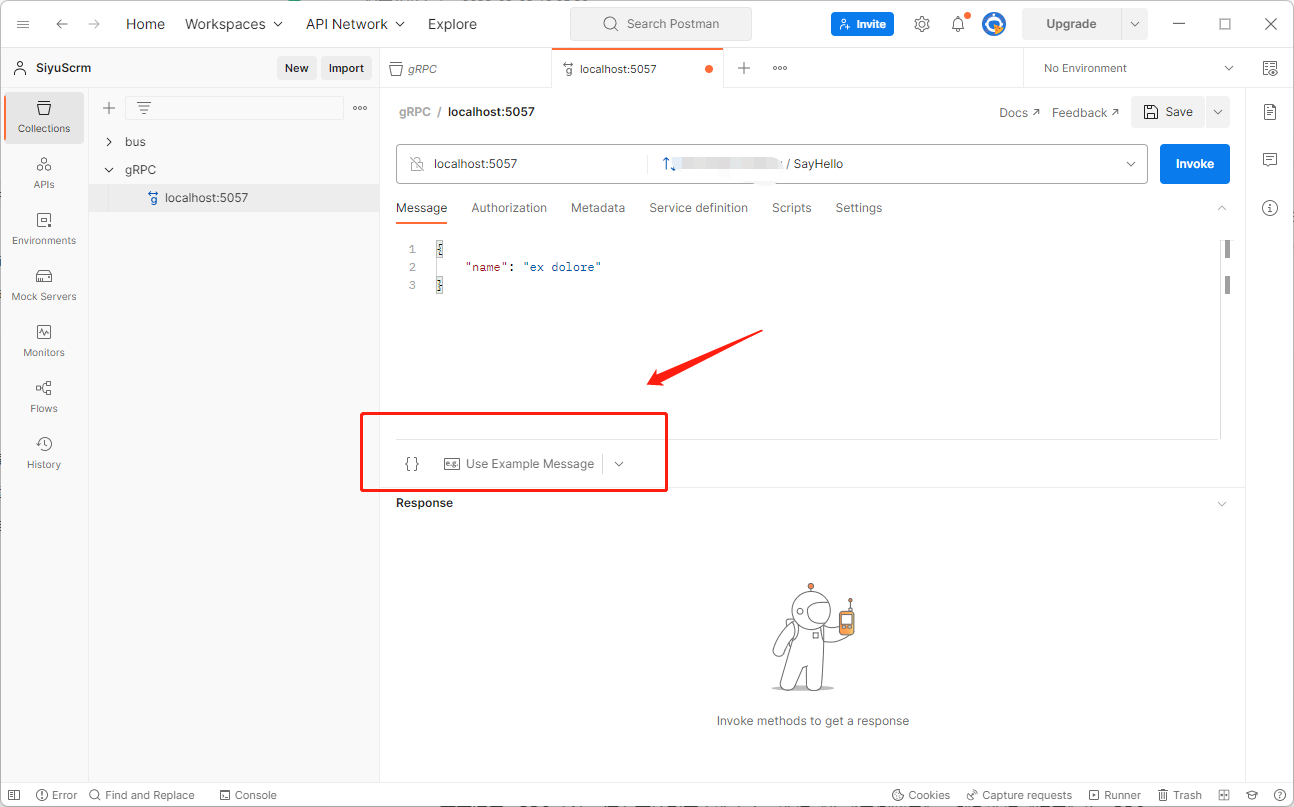Open the Bootcamp graduation cap icon
1294x807 pixels.
point(1251,795)
